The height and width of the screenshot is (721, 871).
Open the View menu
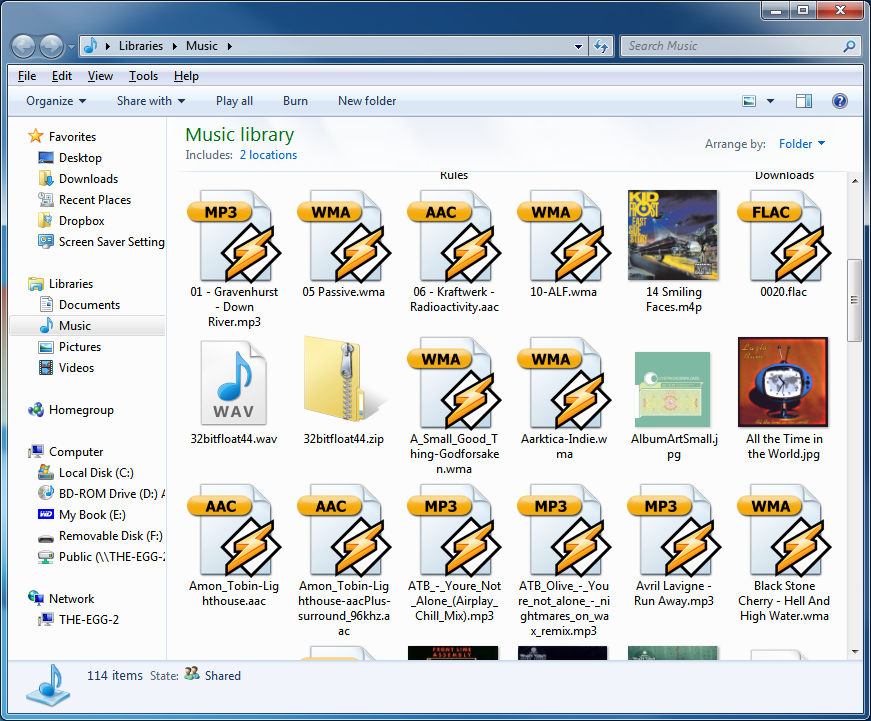click(x=100, y=75)
